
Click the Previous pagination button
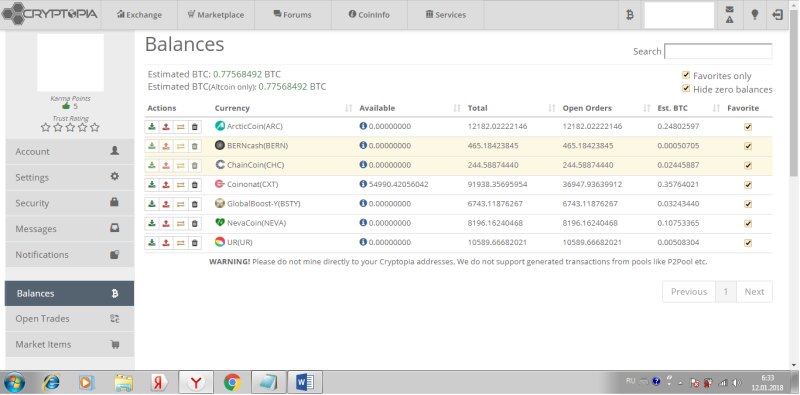click(x=689, y=291)
